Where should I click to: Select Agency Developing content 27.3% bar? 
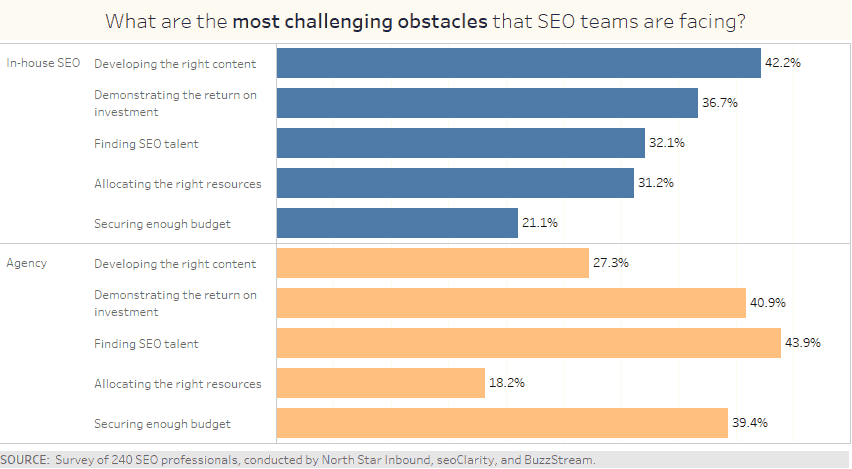[433, 263]
